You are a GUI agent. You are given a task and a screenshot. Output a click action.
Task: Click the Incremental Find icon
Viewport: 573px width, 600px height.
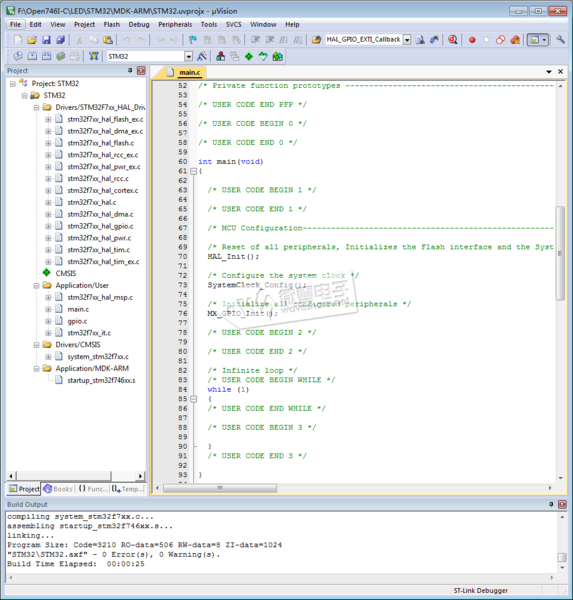434,40
